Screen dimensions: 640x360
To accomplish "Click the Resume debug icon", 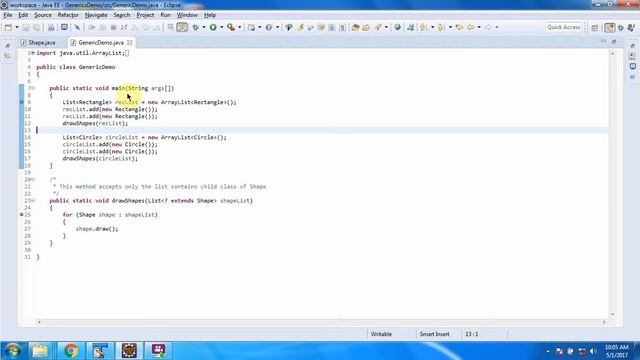I will pyautogui.click(x=92, y=27).
